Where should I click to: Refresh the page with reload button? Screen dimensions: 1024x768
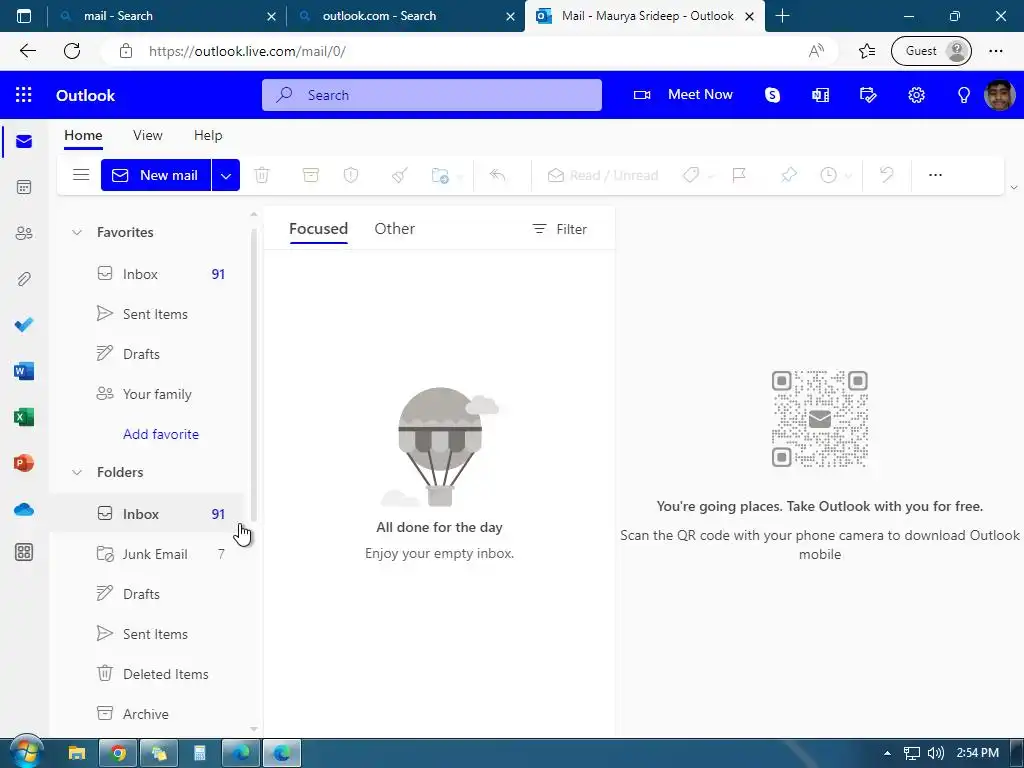pyautogui.click(x=72, y=51)
